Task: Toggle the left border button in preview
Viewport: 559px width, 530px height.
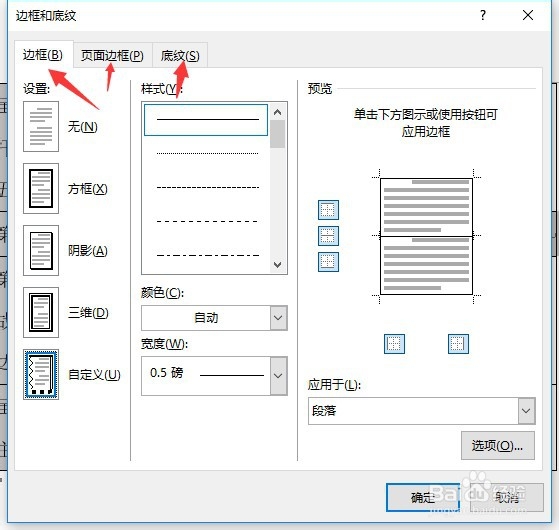Action: click(x=394, y=344)
